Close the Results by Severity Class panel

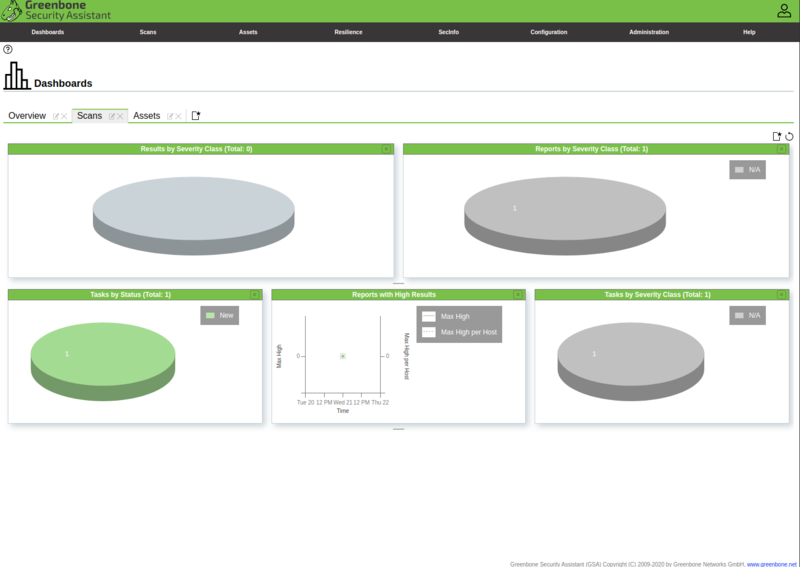point(386,149)
